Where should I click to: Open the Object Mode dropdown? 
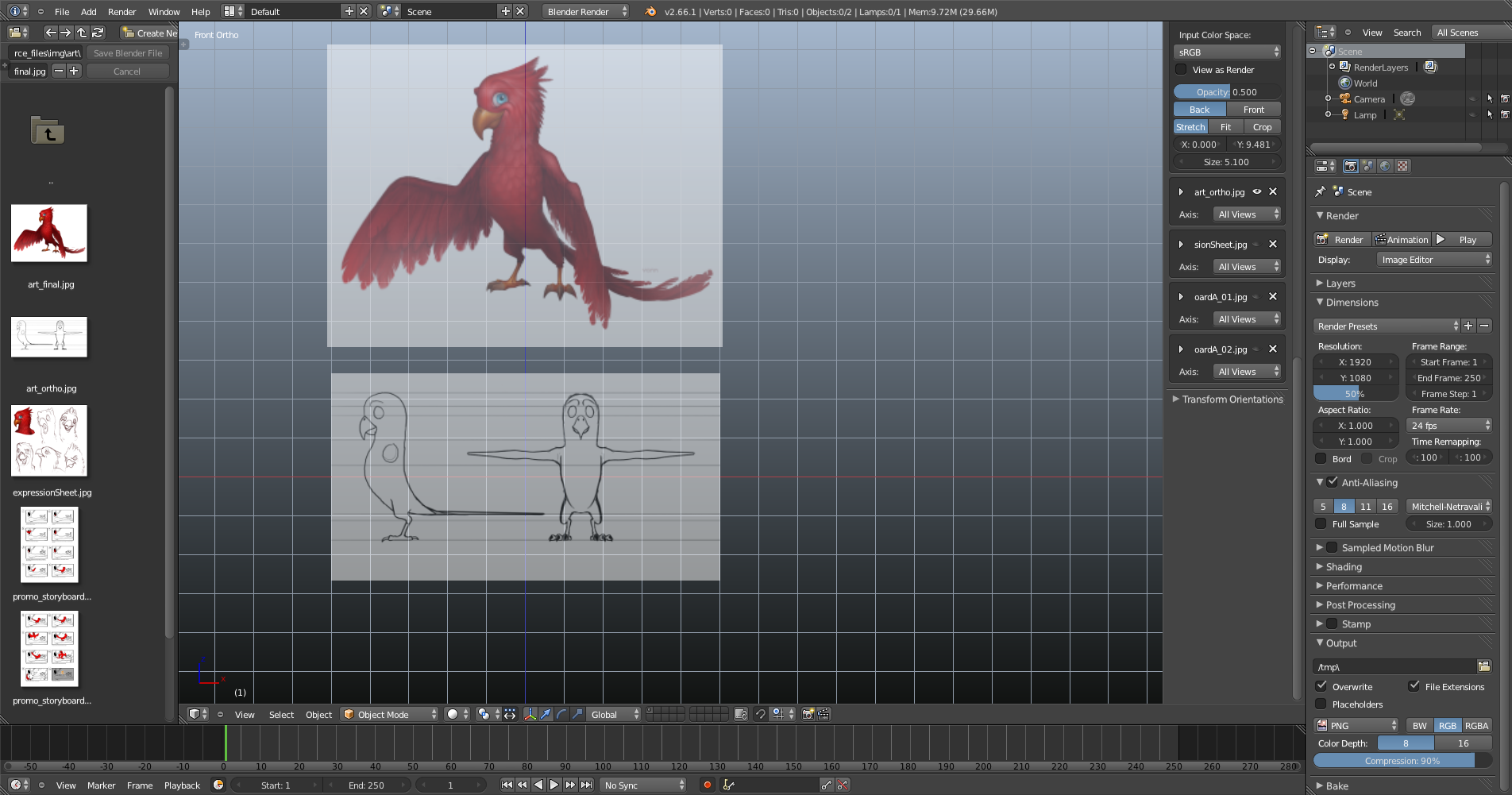389,714
